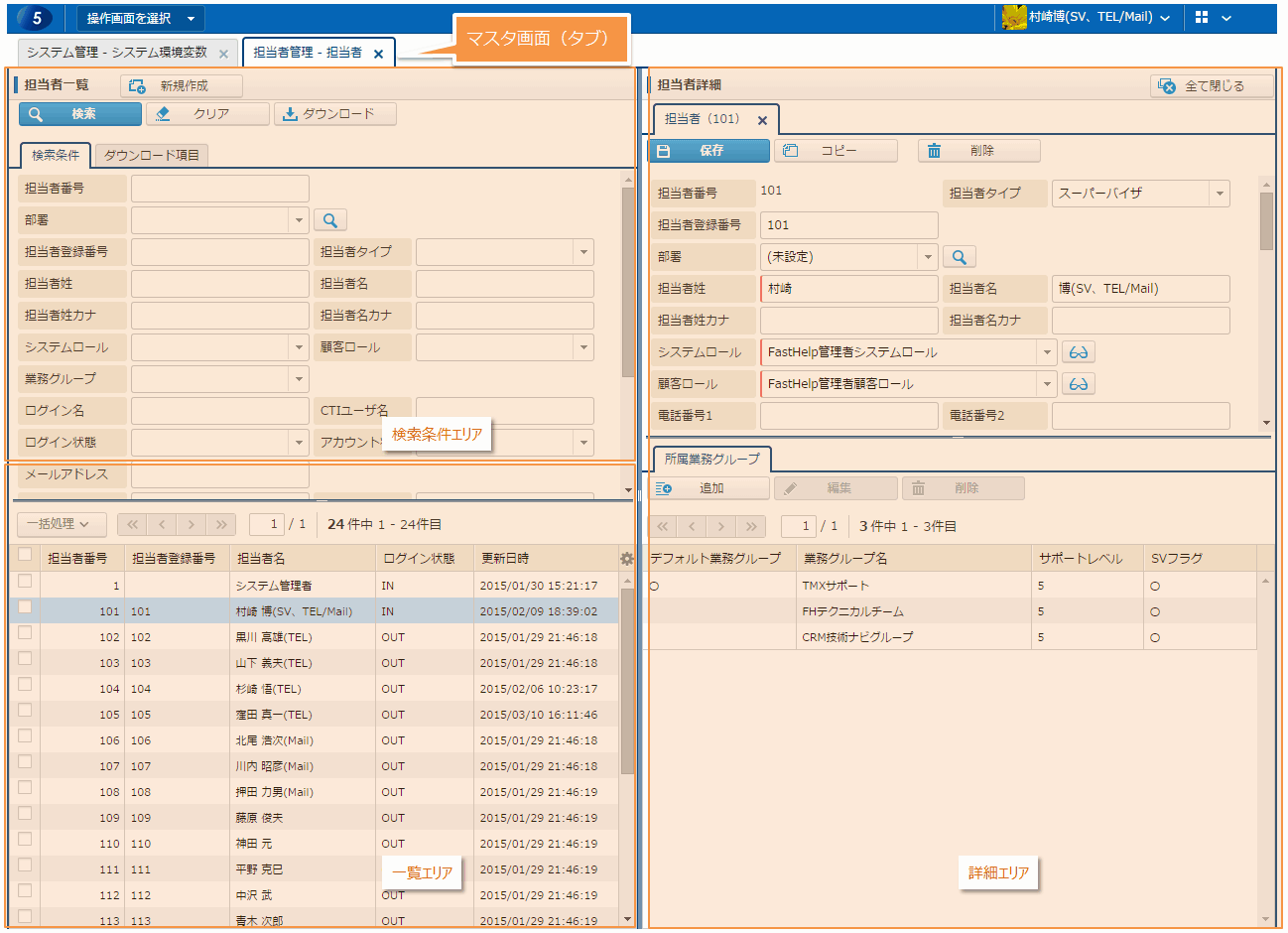Viewport: 1288px width, 933px height.
Task: Switch to ダウンロード項目 tab
Action: click(x=152, y=155)
